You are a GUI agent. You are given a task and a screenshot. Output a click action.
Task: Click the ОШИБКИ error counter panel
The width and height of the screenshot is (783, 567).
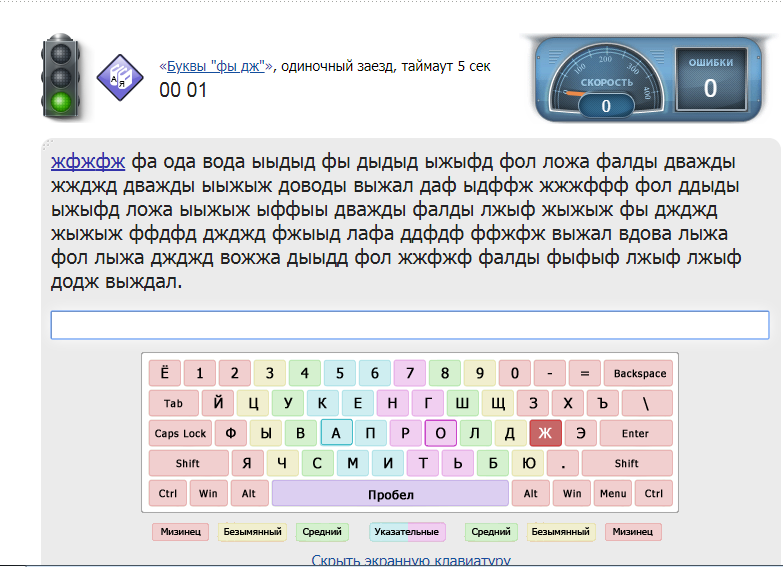click(x=711, y=79)
